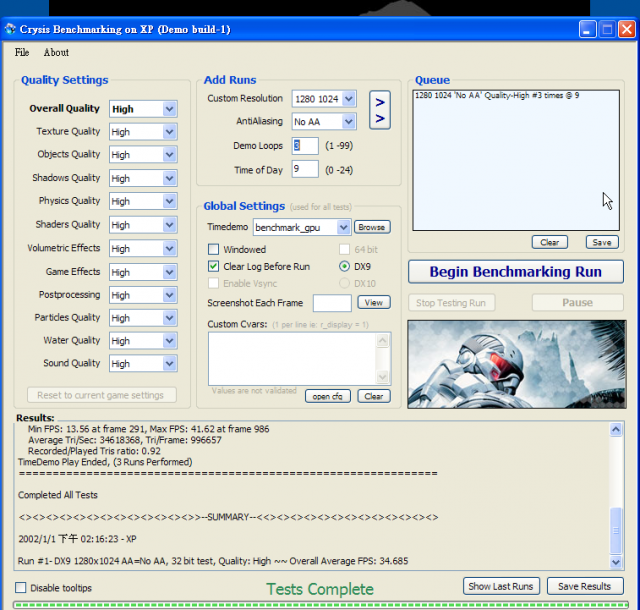The height and width of the screenshot is (610, 640).
Task: Clear the Custom Cvars box
Action: pos(374,396)
